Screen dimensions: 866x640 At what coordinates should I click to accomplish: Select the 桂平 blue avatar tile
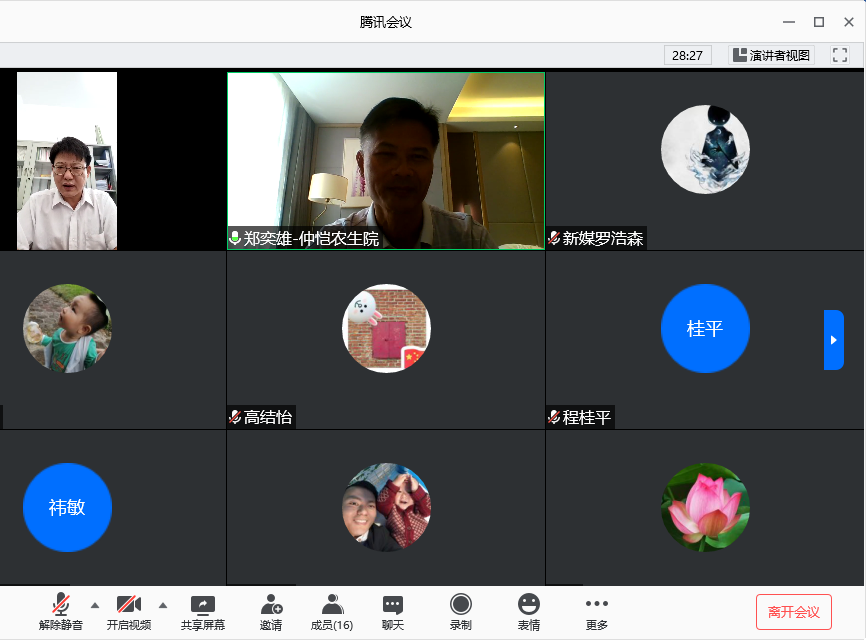pyautogui.click(x=704, y=328)
